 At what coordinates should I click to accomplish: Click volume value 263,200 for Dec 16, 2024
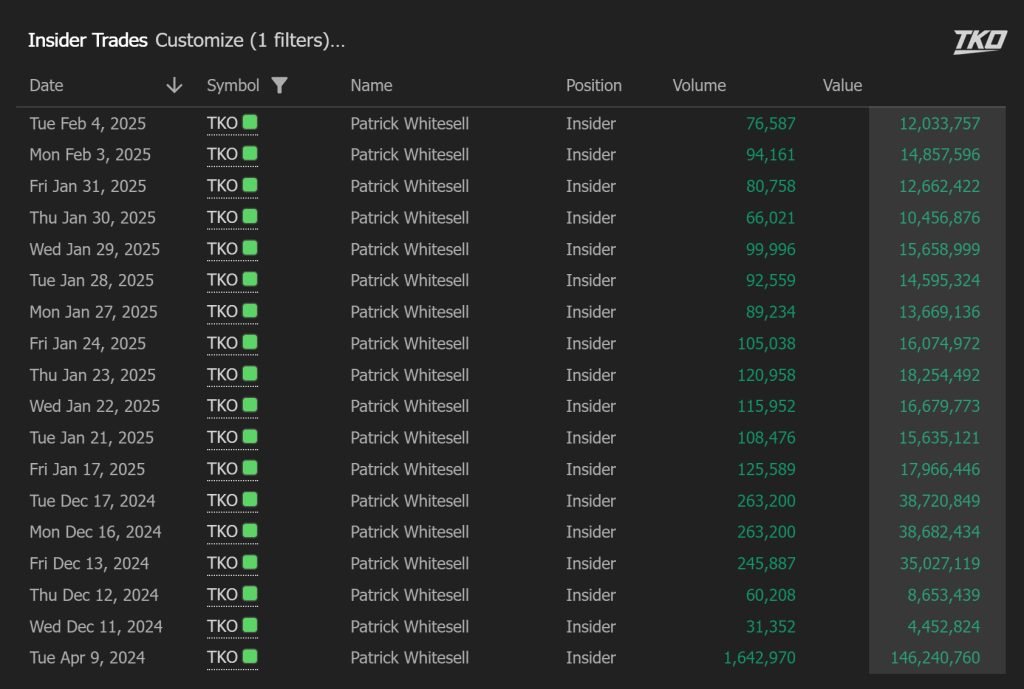[767, 532]
